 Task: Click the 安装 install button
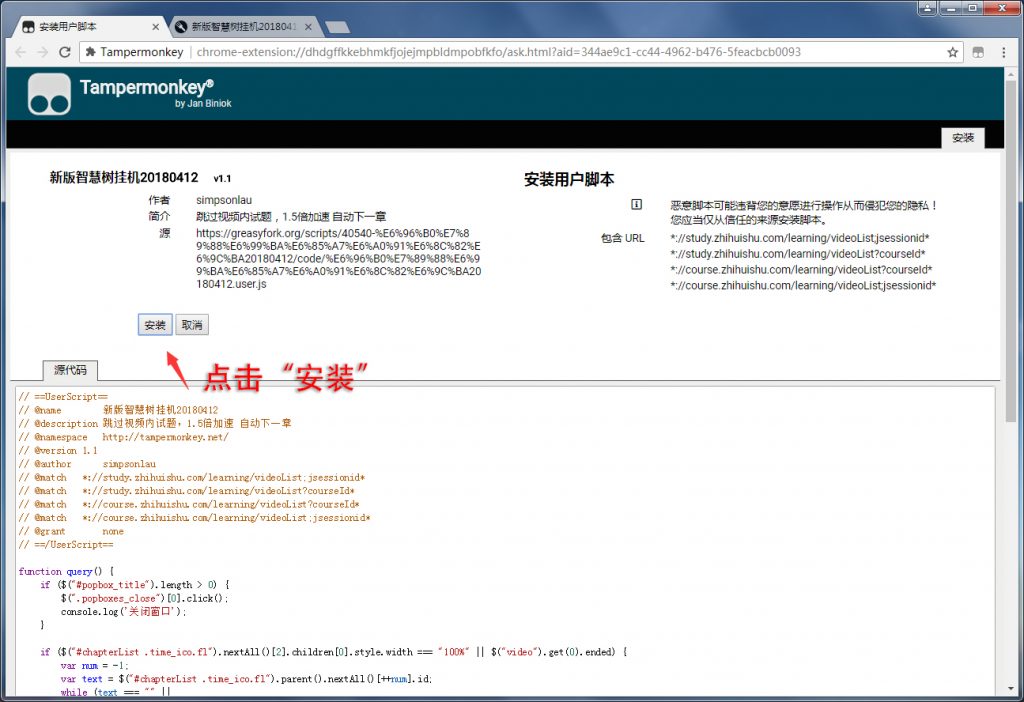click(x=153, y=324)
